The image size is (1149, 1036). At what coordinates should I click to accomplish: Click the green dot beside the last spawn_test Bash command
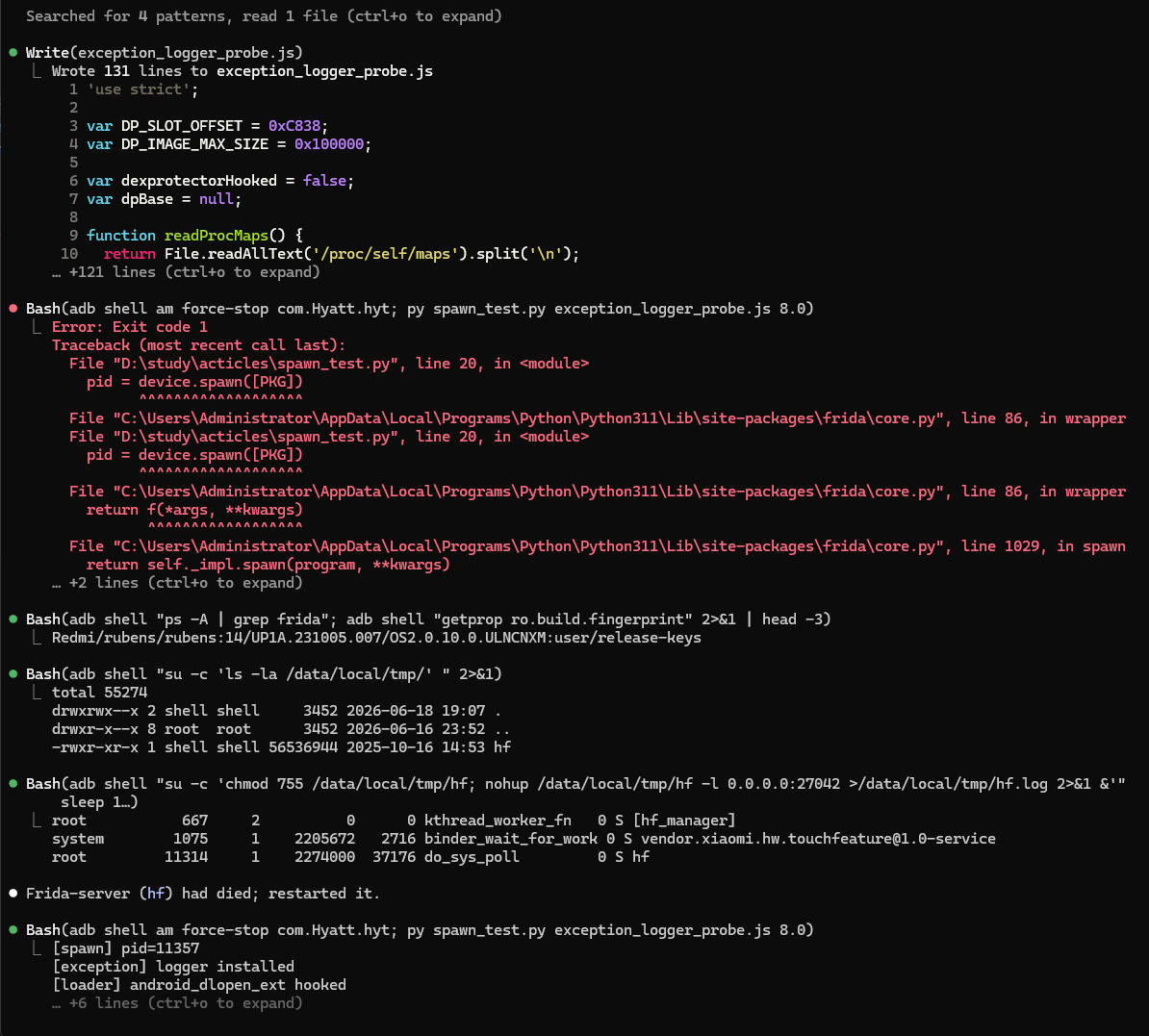(x=13, y=930)
